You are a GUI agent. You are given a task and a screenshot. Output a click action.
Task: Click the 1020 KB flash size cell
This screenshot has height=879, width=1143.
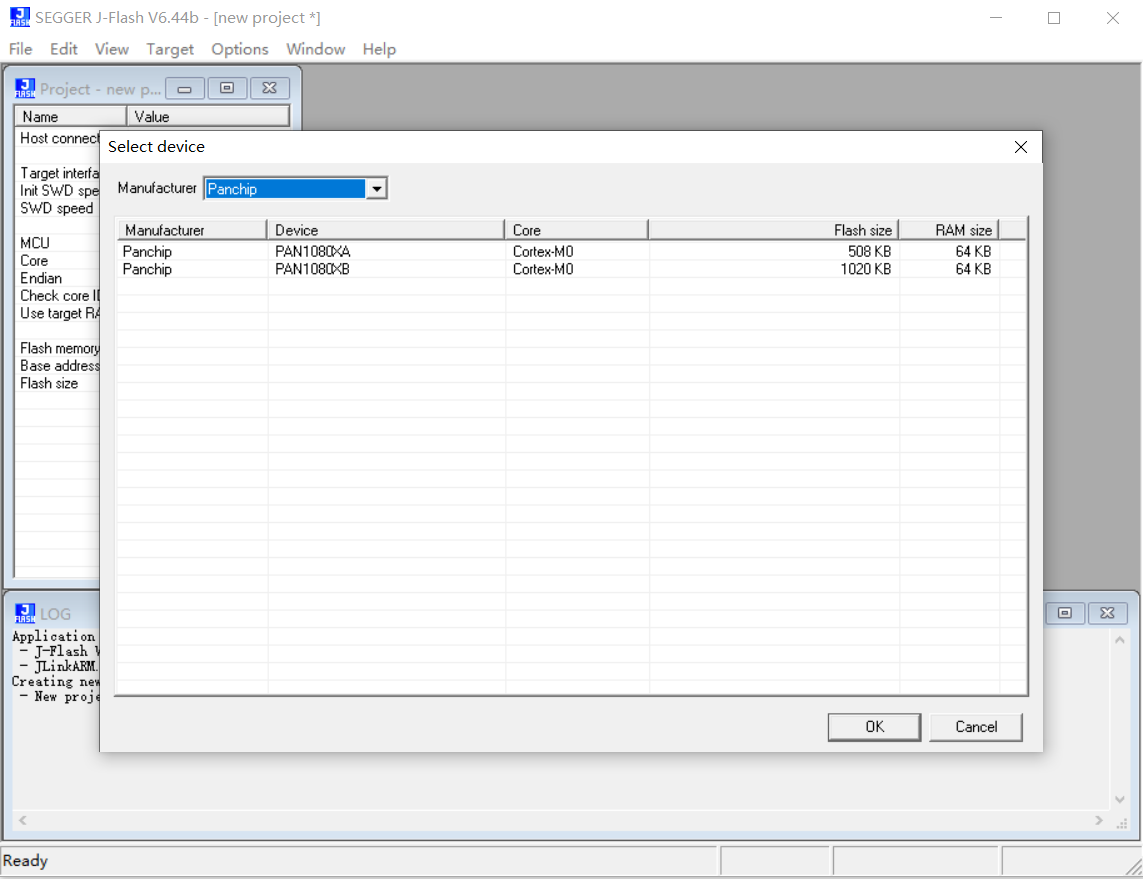pyautogui.click(x=865, y=269)
